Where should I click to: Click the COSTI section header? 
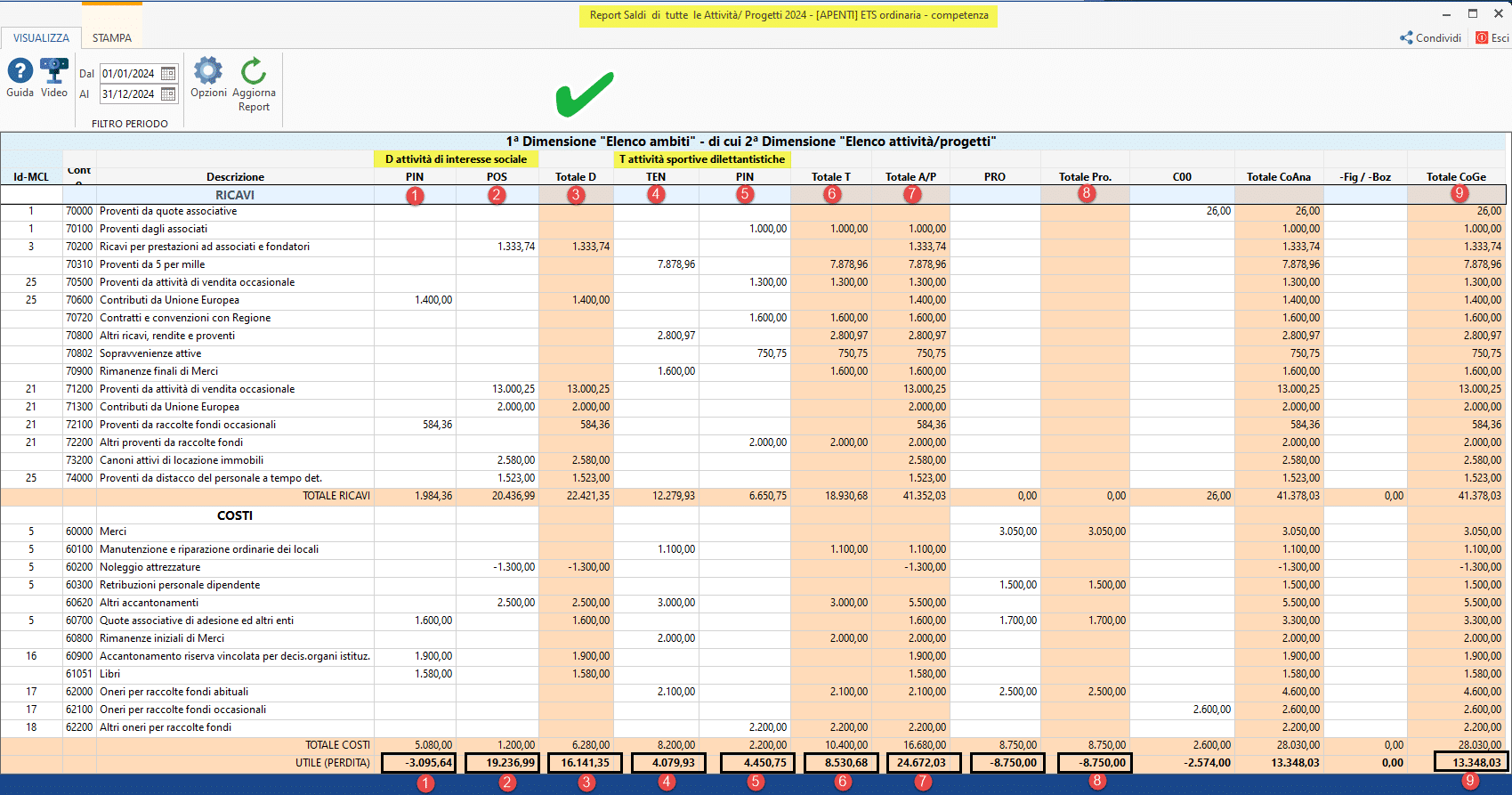(x=235, y=515)
